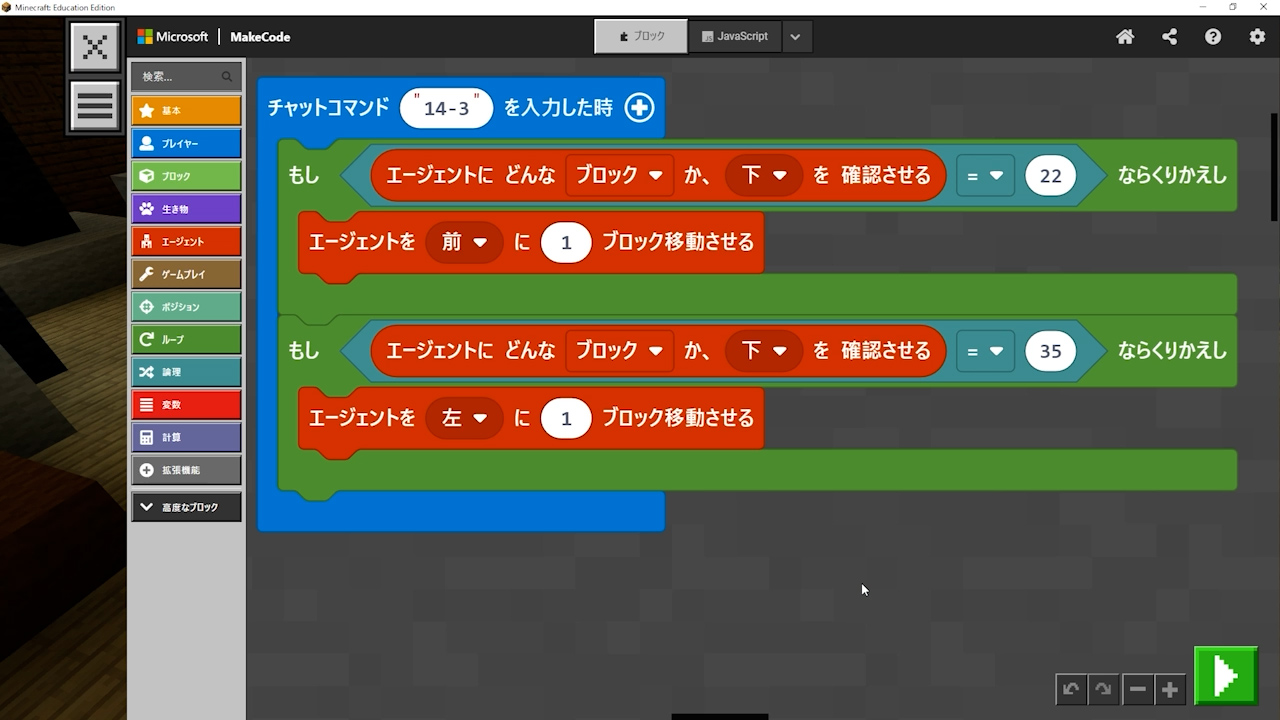Screen dimensions: 1280x720
Task: Open the Share project icon
Action: [x=1169, y=37]
